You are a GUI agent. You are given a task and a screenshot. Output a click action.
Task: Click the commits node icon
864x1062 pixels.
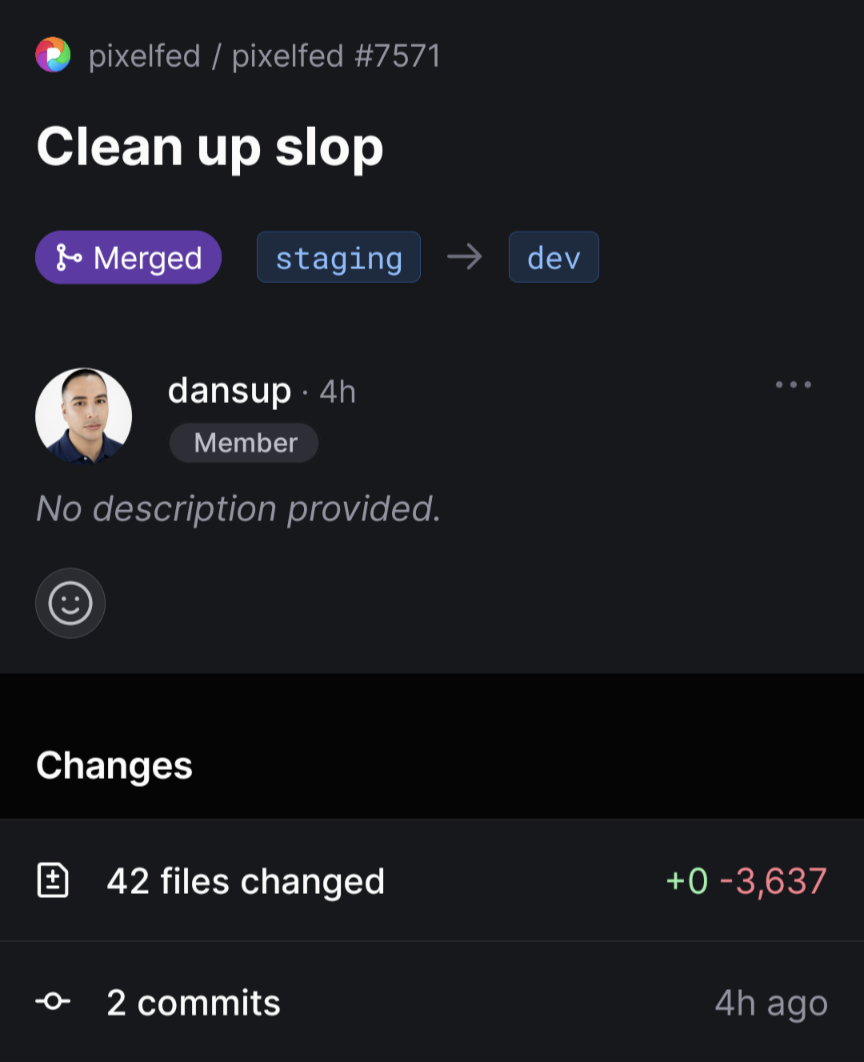coord(53,1001)
